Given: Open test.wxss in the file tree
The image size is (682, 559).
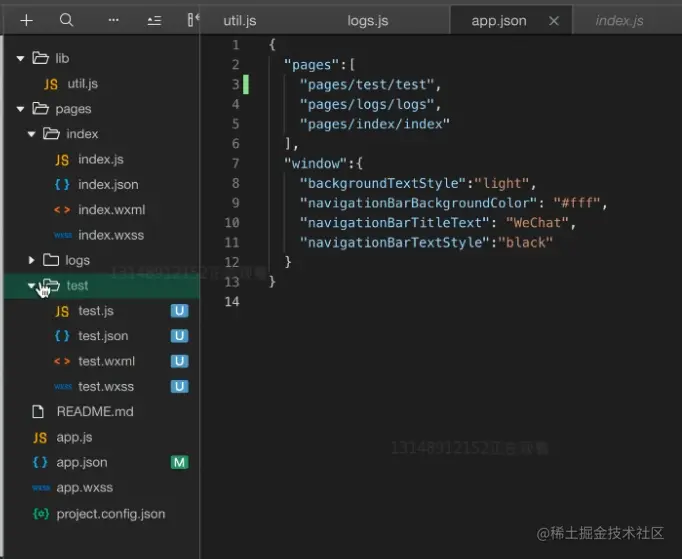Looking at the screenshot, I should click(x=106, y=386).
